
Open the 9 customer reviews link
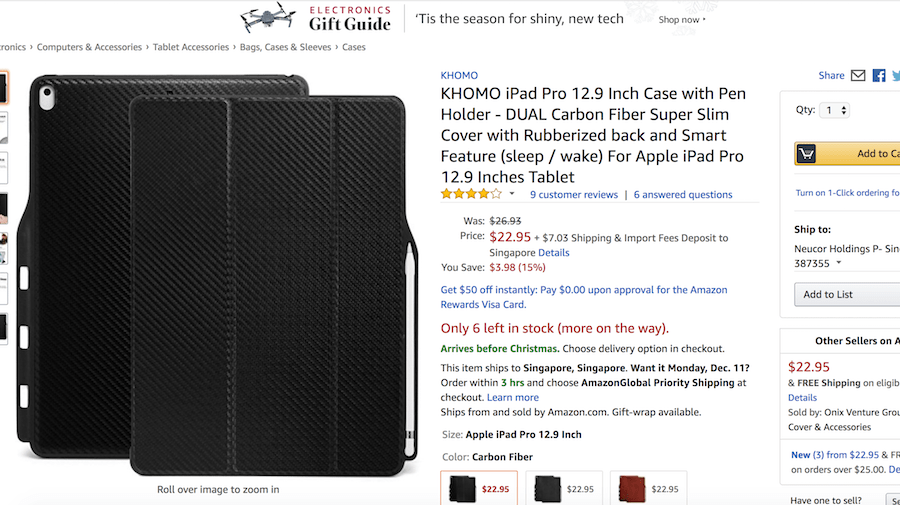[574, 195]
